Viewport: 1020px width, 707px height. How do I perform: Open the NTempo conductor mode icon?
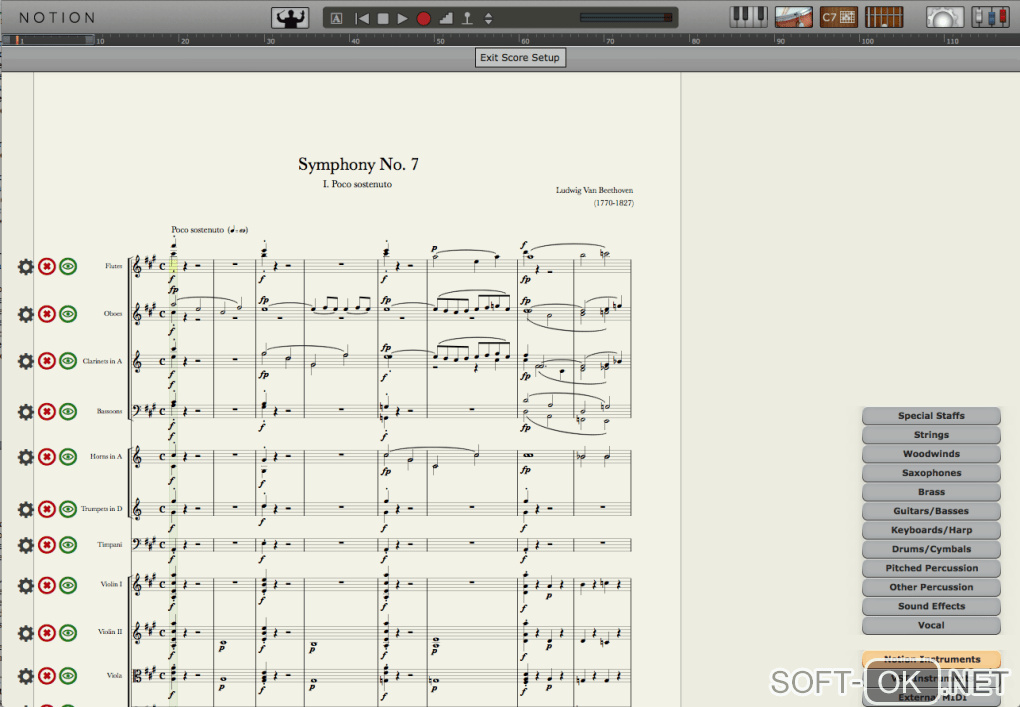pos(290,18)
